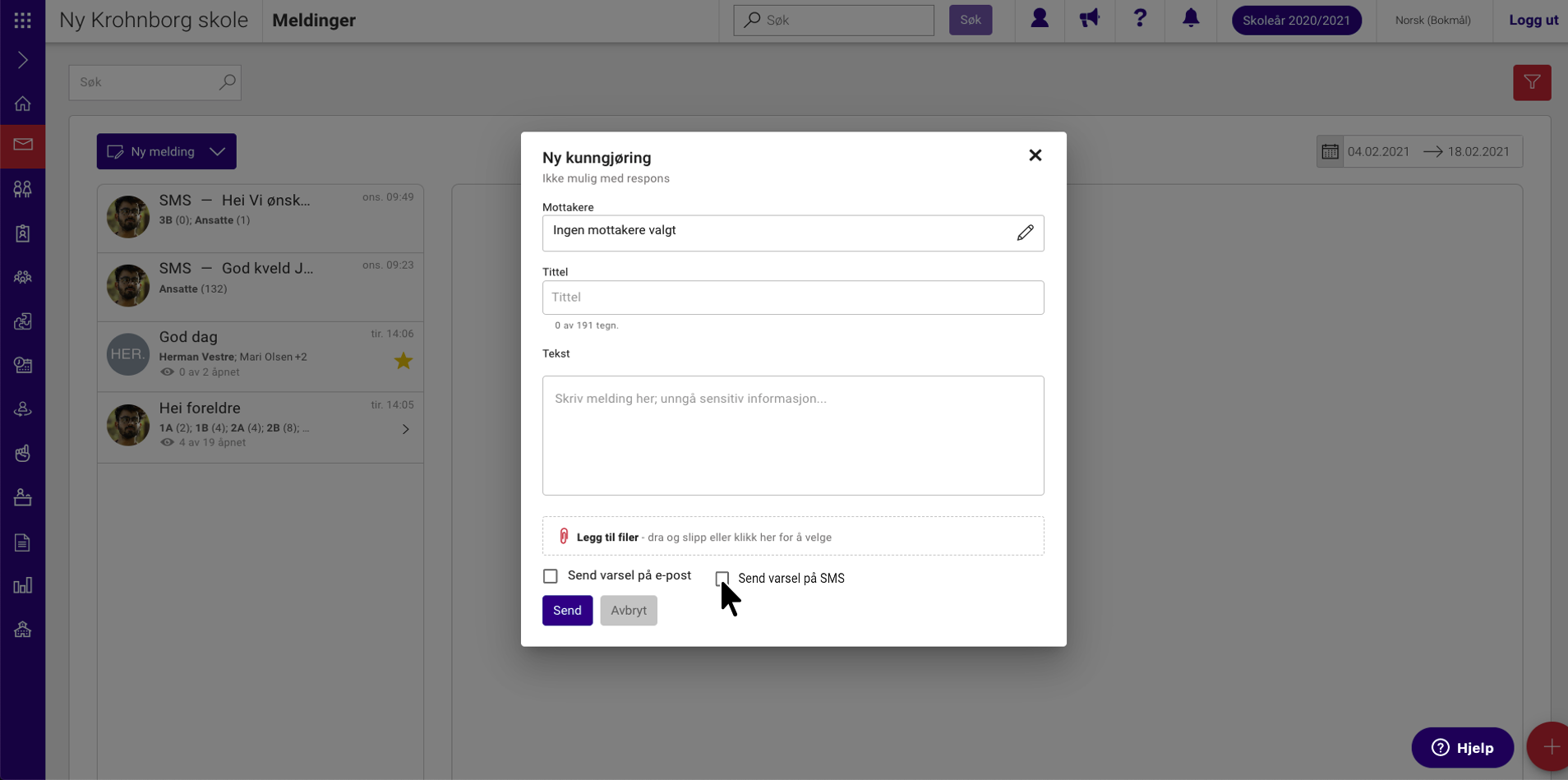Click the Avbryt button
Image resolution: width=1568 pixels, height=780 pixels.
[x=629, y=611]
